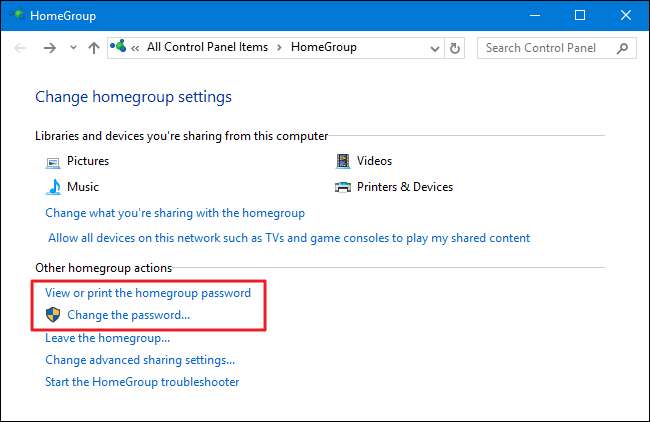Click the Videos library icon
The height and width of the screenshot is (422, 650).
(x=343, y=161)
